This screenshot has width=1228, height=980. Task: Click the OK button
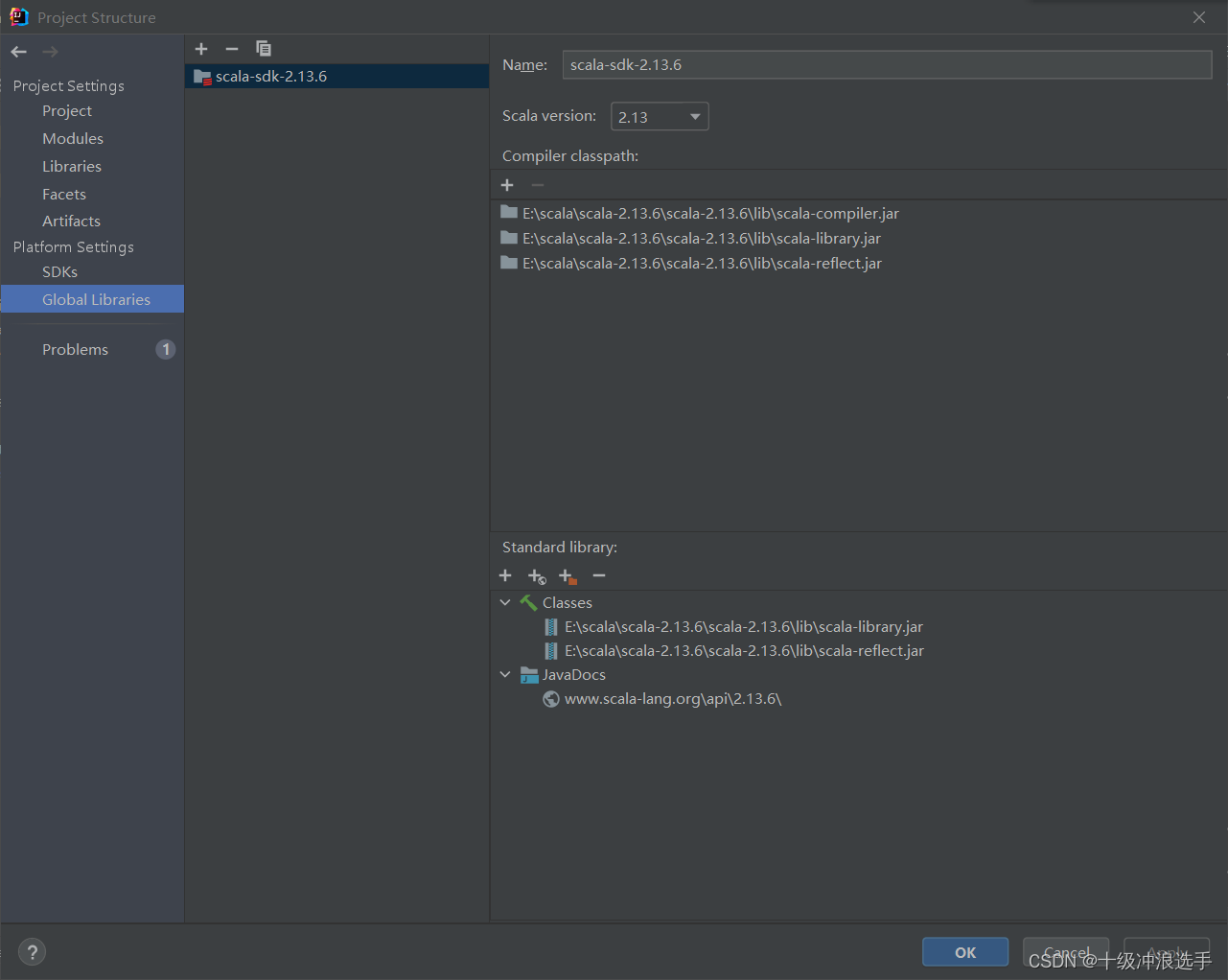(x=965, y=952)
